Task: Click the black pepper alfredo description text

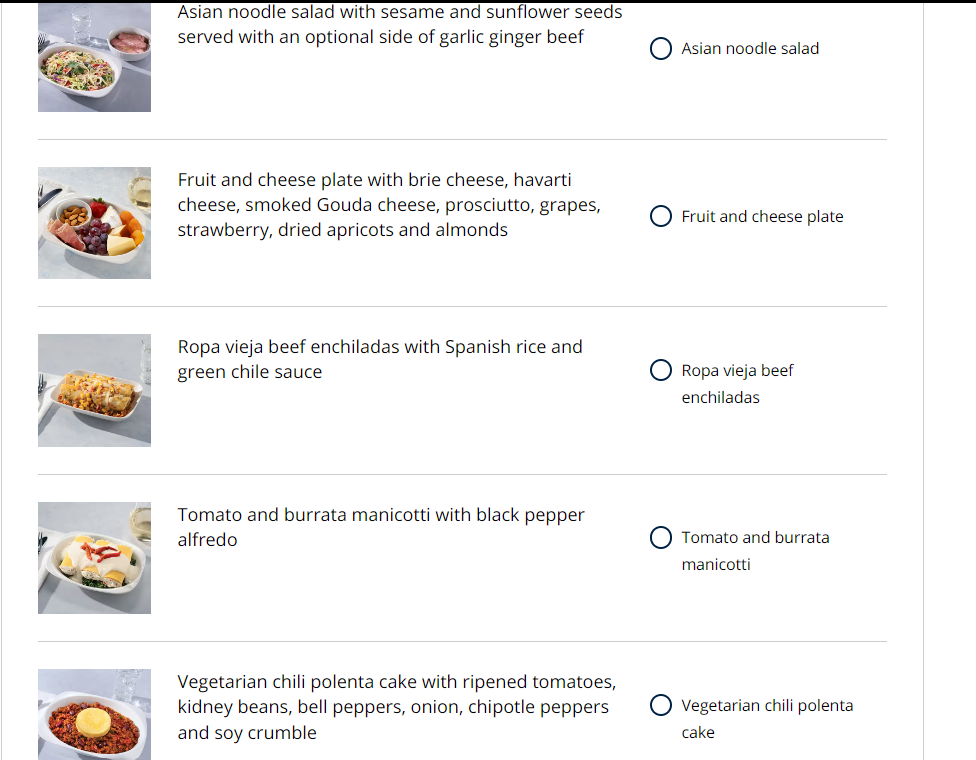Action: tap(380, 527)
